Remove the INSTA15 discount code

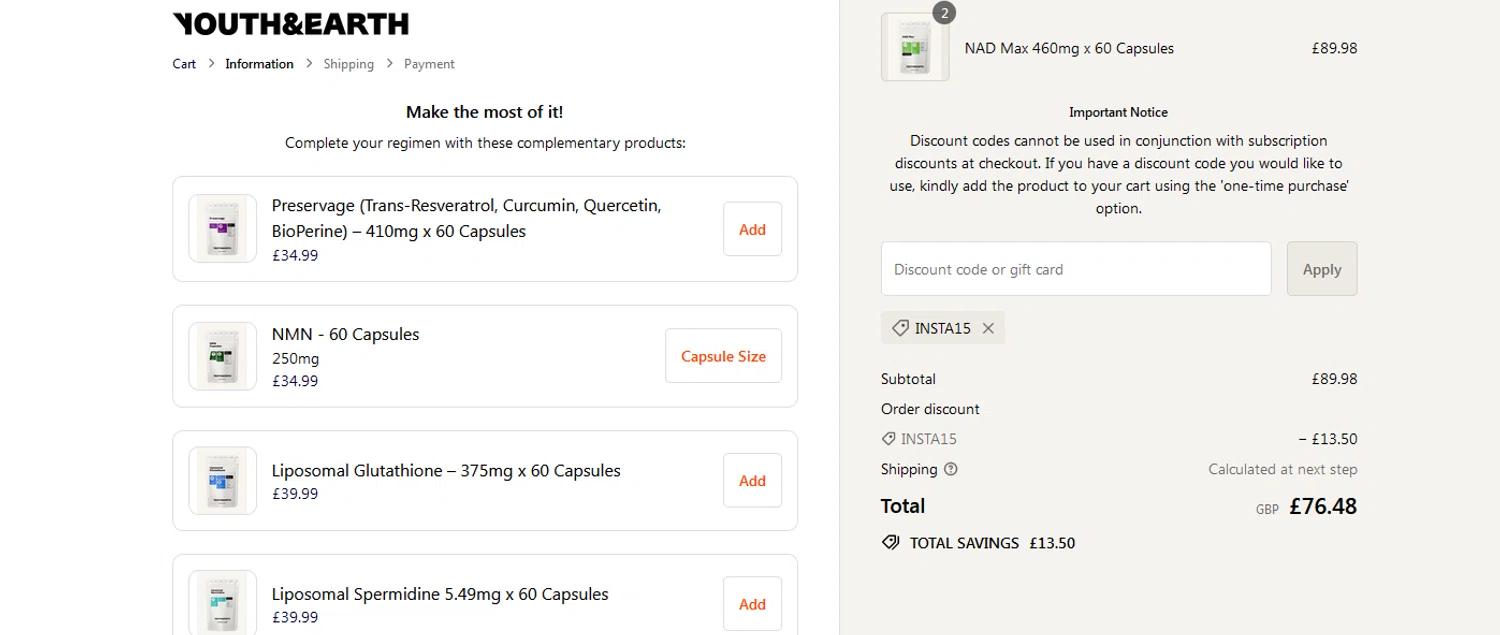988,328
